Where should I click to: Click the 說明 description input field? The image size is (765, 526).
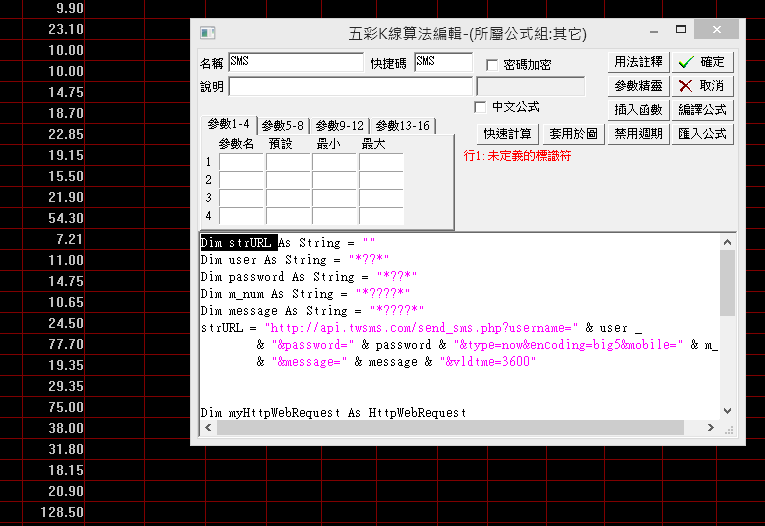[x=350, y=87]
